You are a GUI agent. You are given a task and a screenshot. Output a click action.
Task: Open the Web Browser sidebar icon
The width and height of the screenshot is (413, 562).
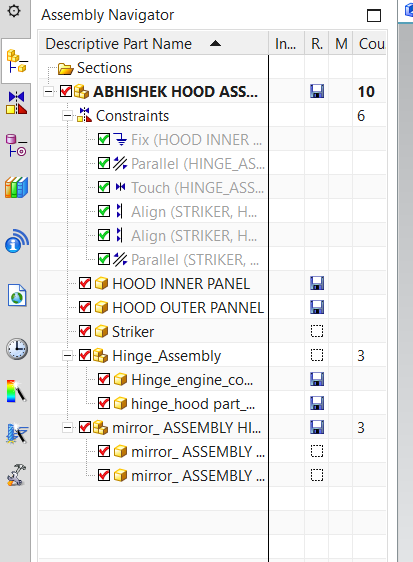coord(17,295)
